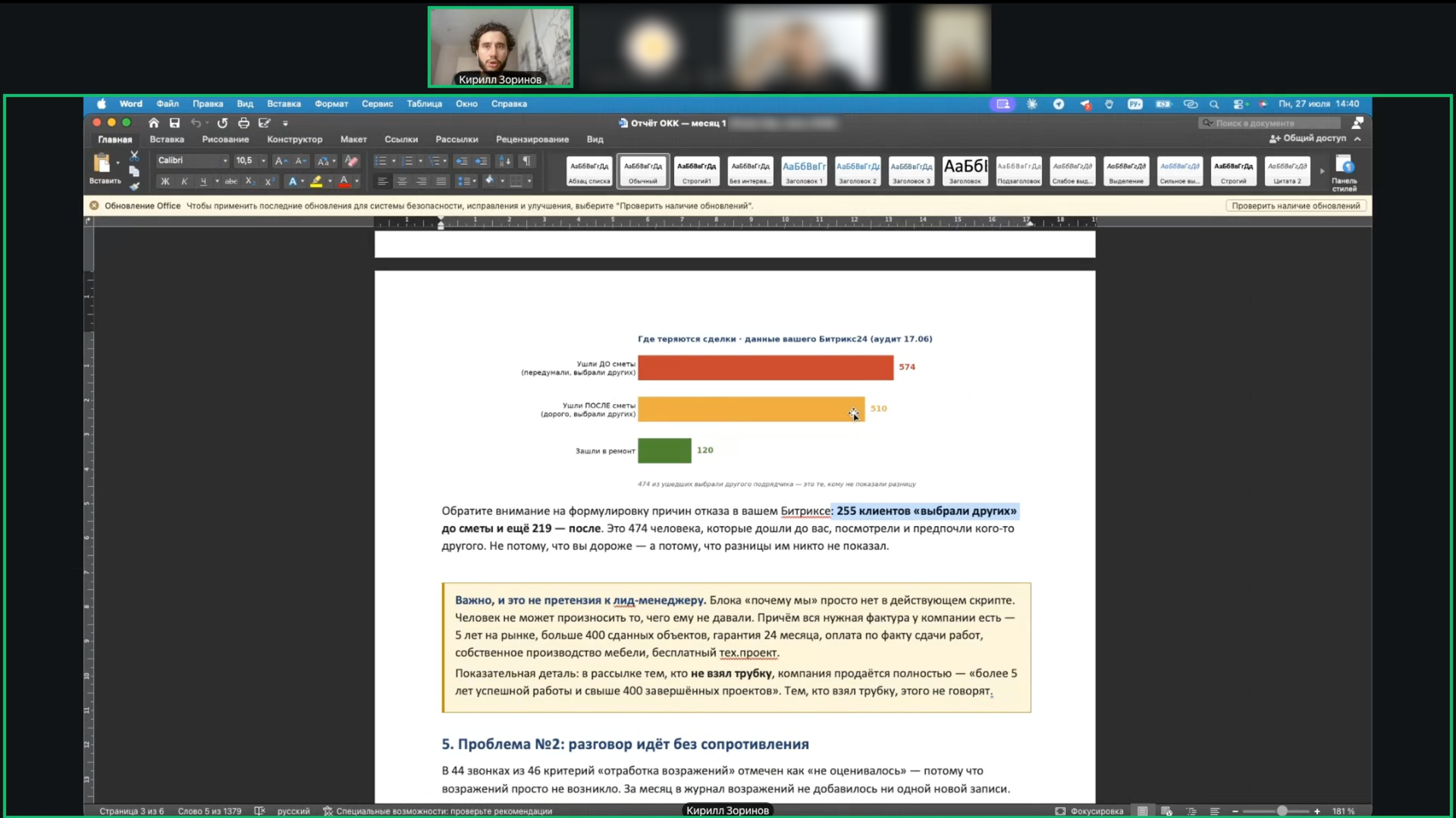
Task: Dismiss the Обновление Office notification bar
Action: (x=94, y=205)
